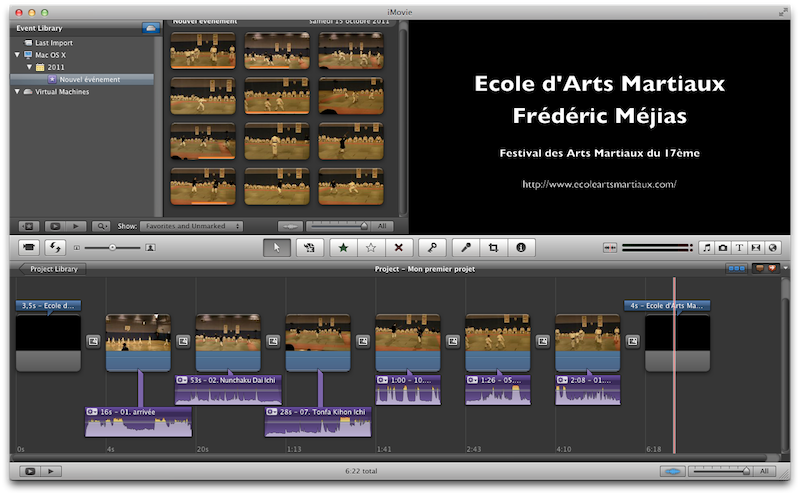Toggle chapter markers display
800x495 pixels.
(772, 268)
